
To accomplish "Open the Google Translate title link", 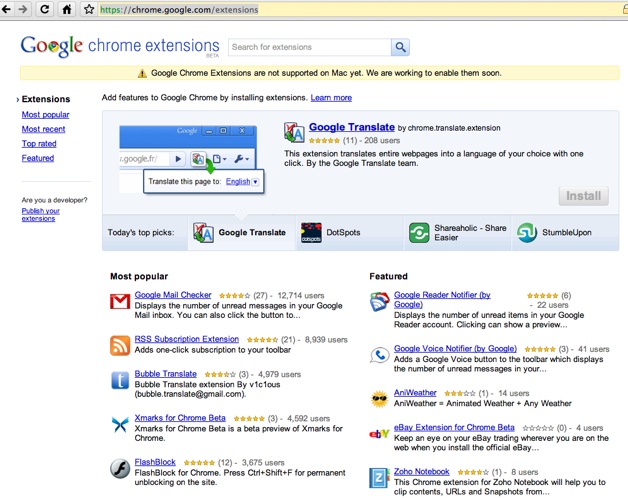I will 352,127.
